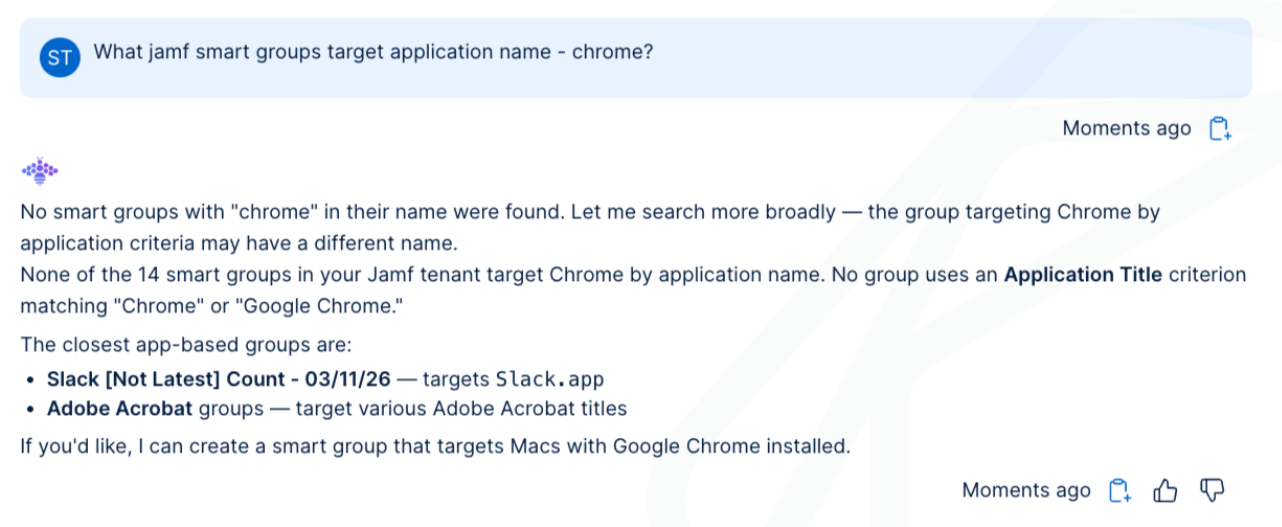The image size is (1282, 527).
Task: Click the bold "Slack [Not Latest] Count - 03/11/26" group
Action: (x=219, y=380)
